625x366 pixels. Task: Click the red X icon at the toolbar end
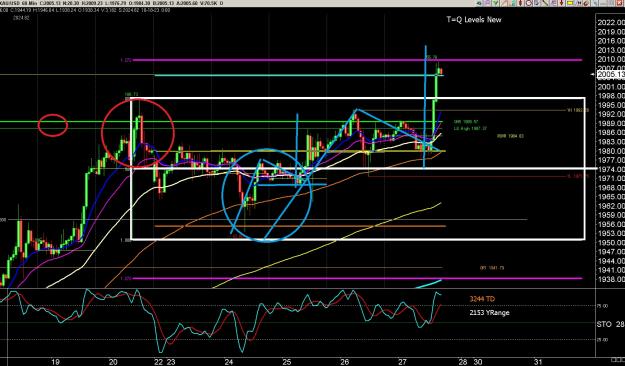619,3
